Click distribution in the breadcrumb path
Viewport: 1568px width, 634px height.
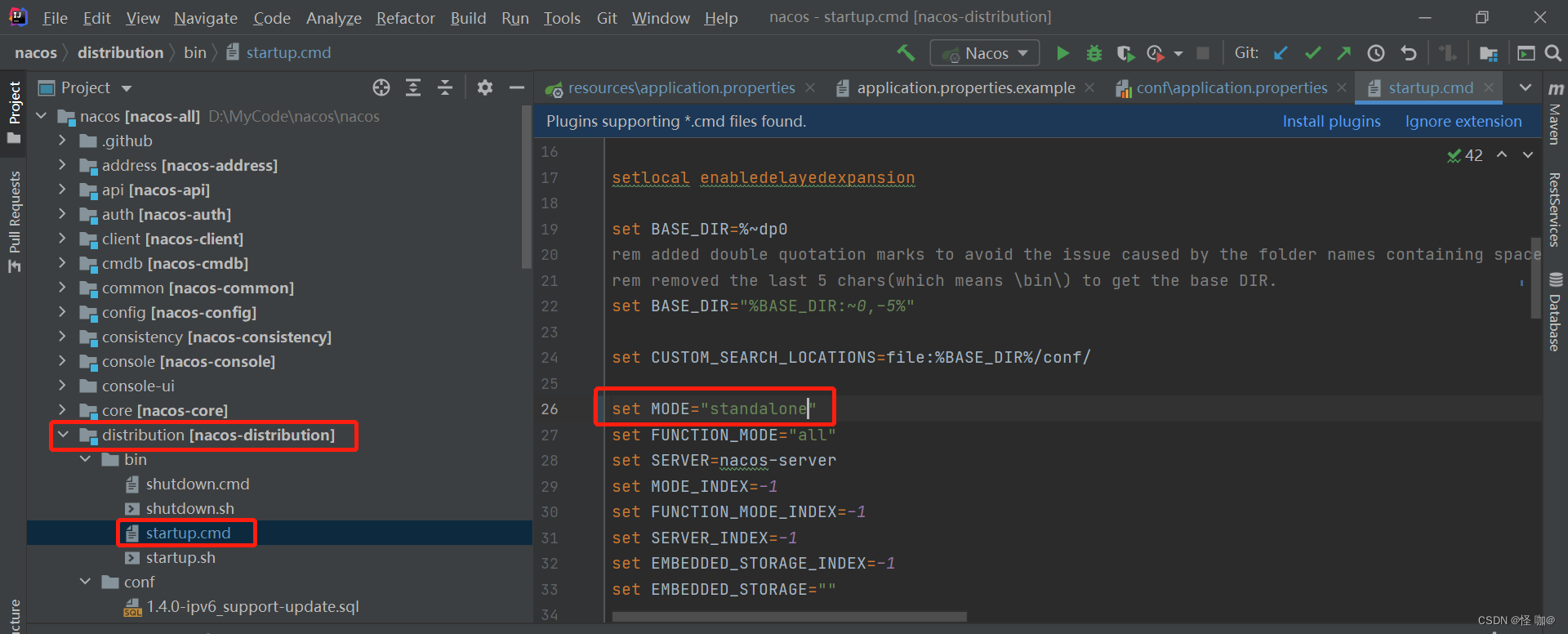(x=121, y=52)
